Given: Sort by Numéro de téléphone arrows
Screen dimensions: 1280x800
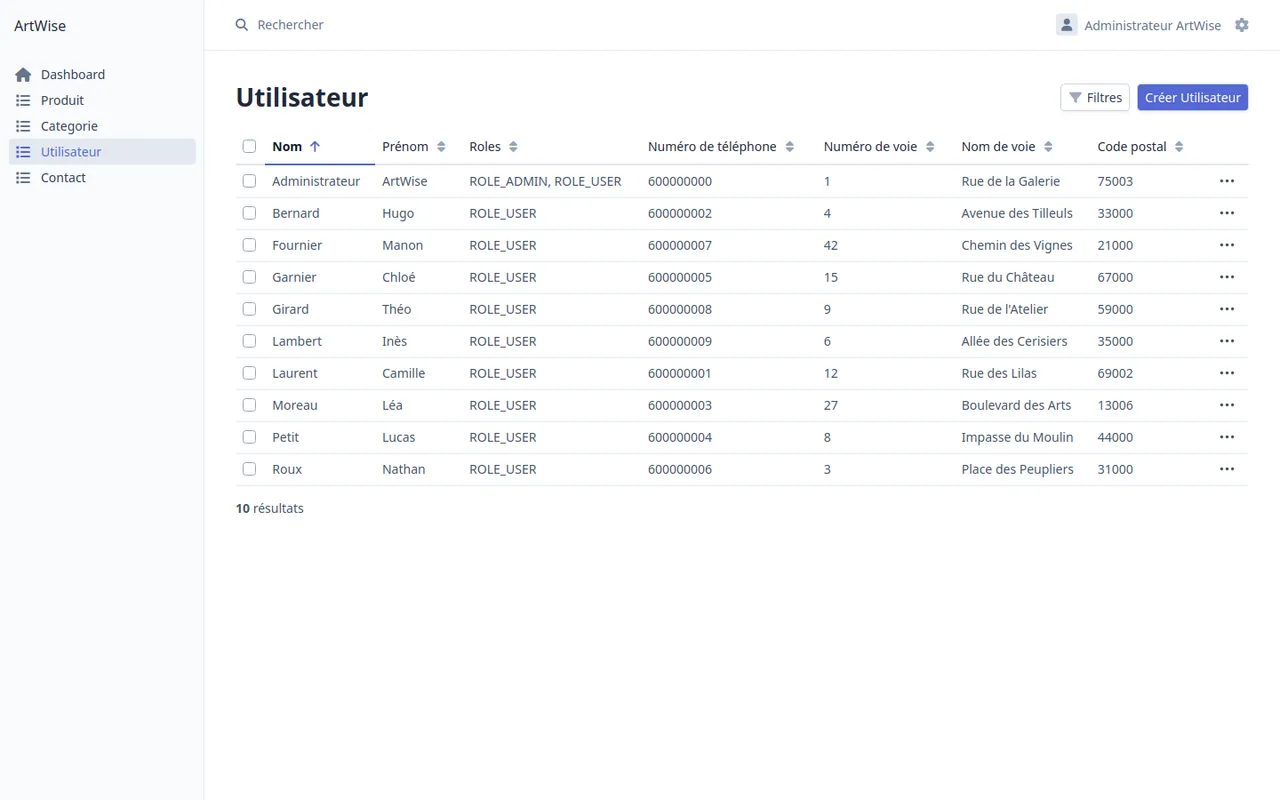Looking at the screenshot, I should pos(789,147).
